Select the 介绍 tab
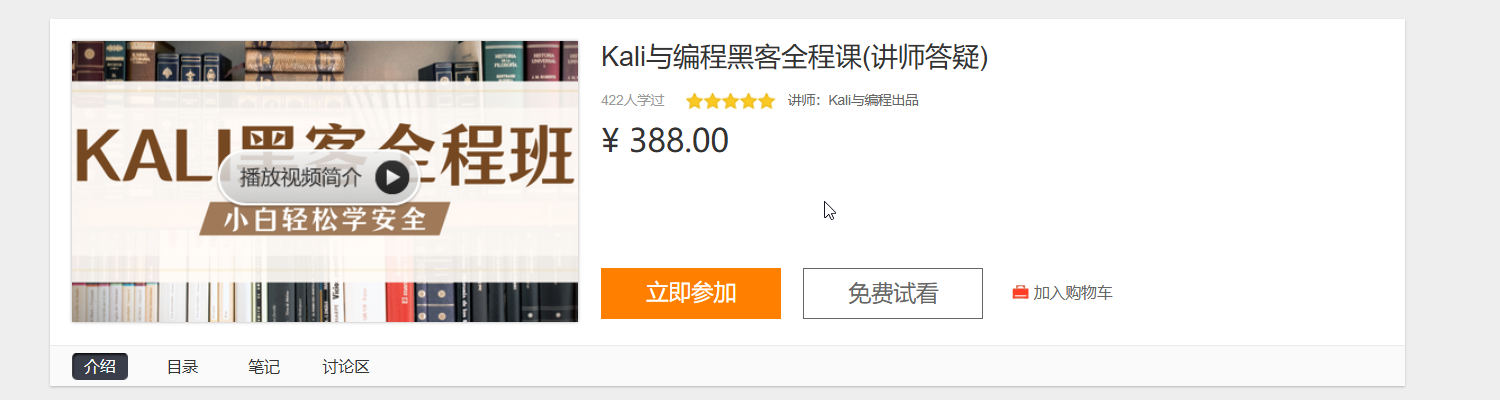Viewport: 1500px width, 400px height. point(100,367)
